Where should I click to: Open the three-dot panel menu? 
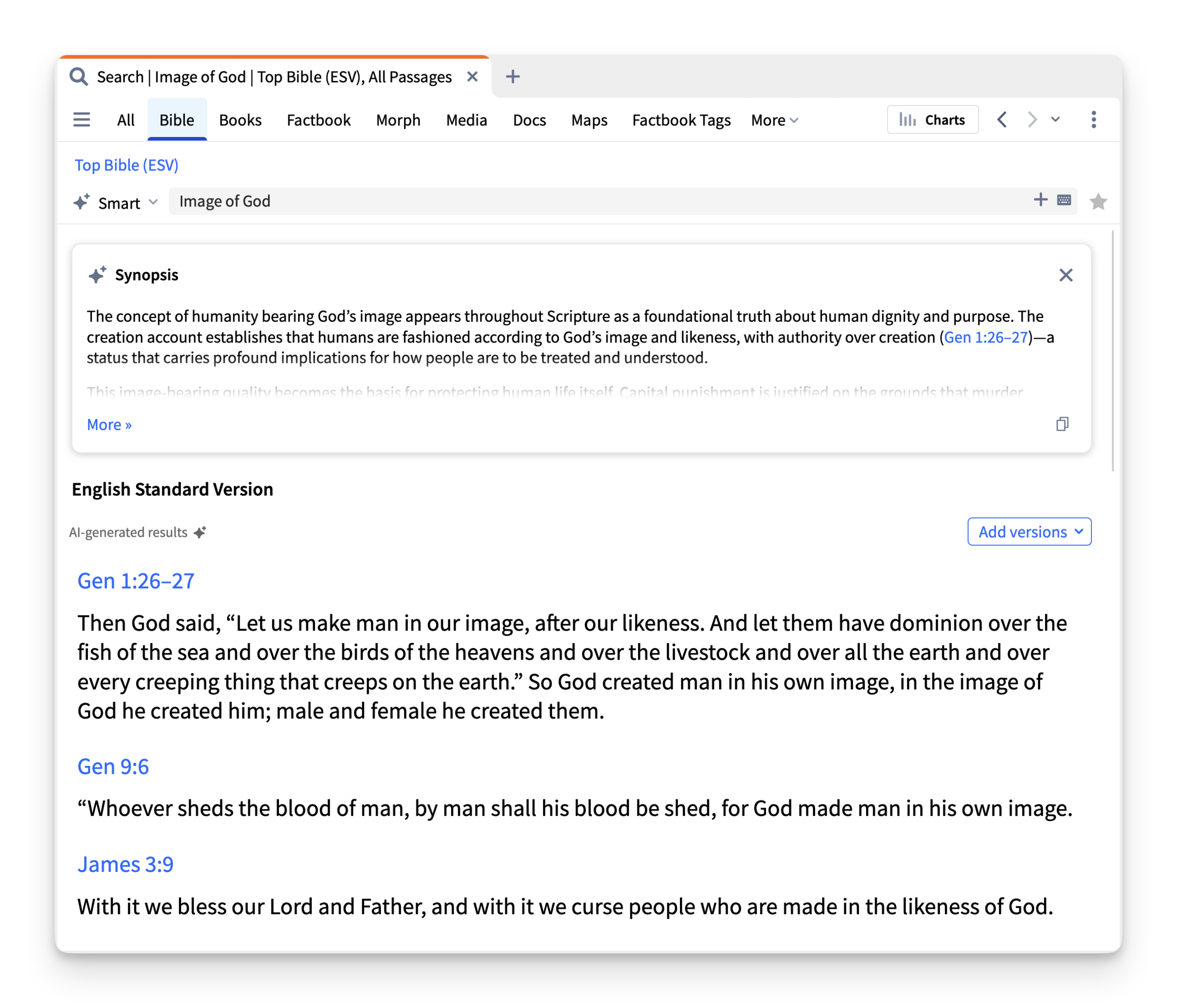pos(1093,119)
